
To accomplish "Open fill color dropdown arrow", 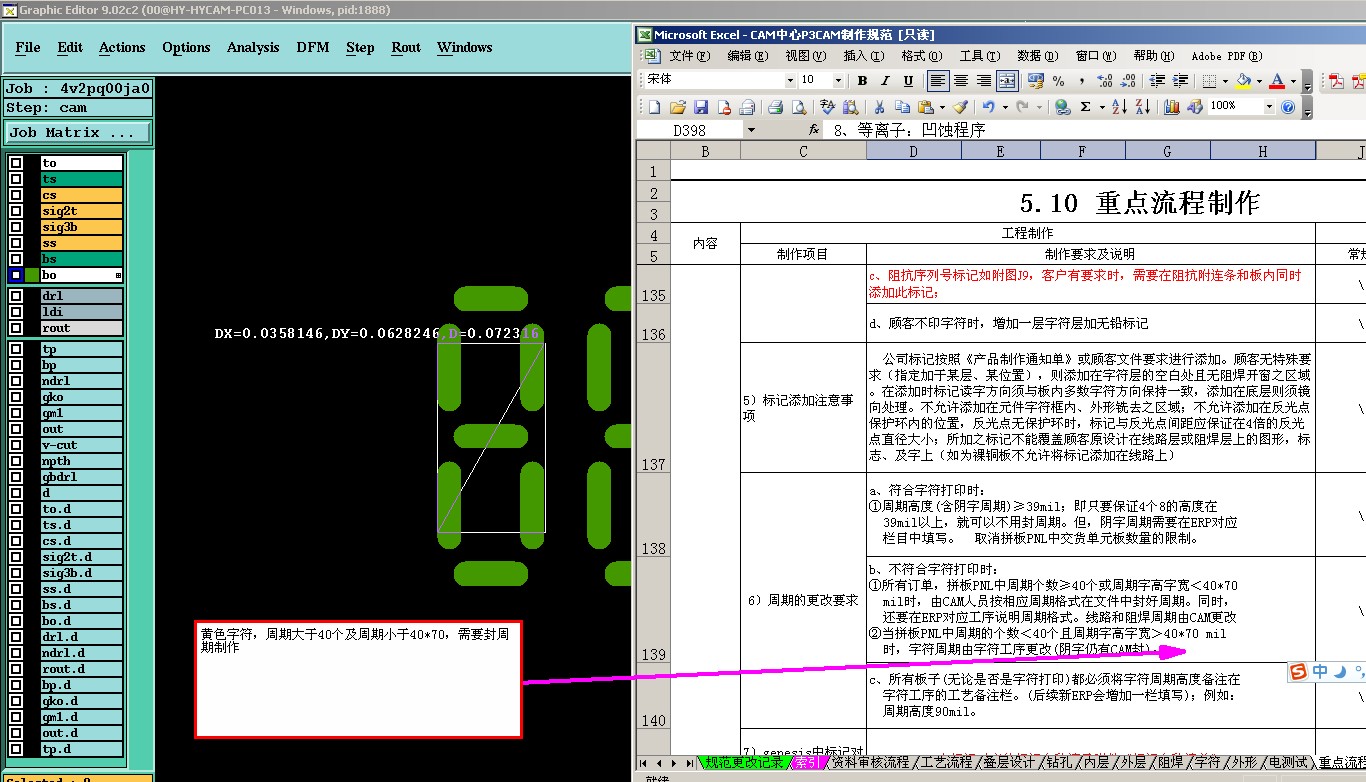I will coord(1259,81).
